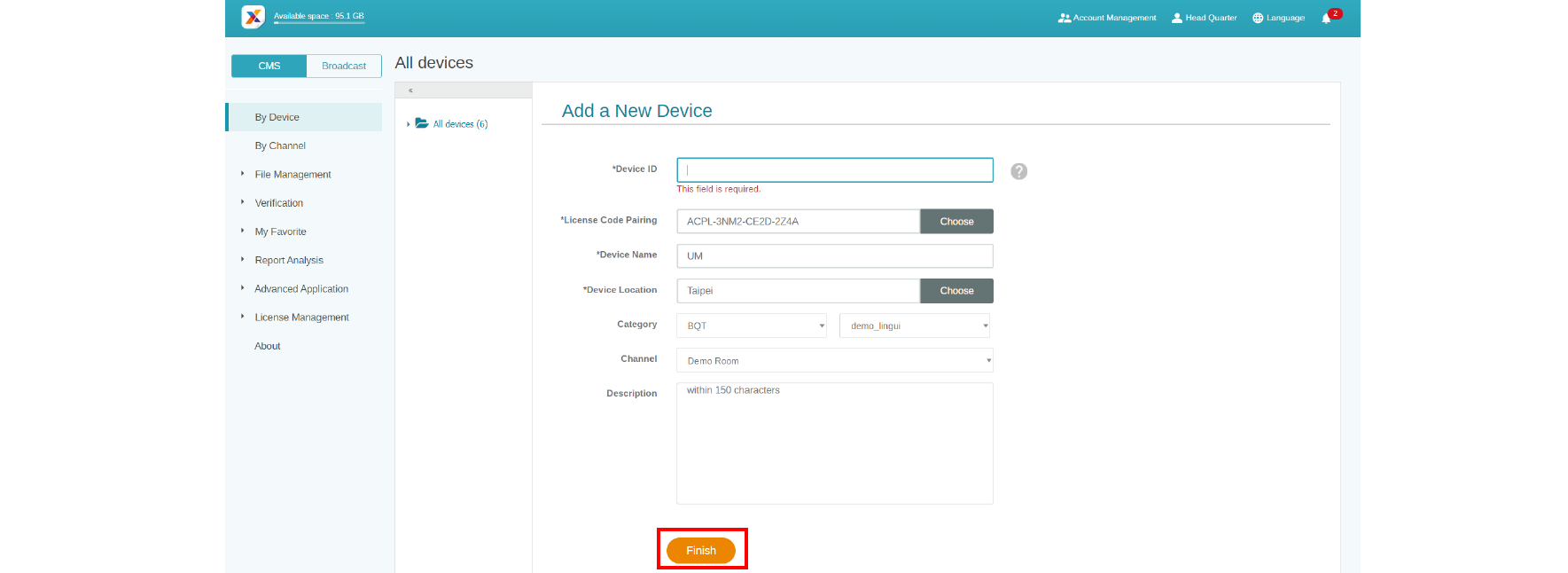Screen dimensions: 1568x573
Task: Click the Device ID help question icon
Action: click(x=1018, y=171)
